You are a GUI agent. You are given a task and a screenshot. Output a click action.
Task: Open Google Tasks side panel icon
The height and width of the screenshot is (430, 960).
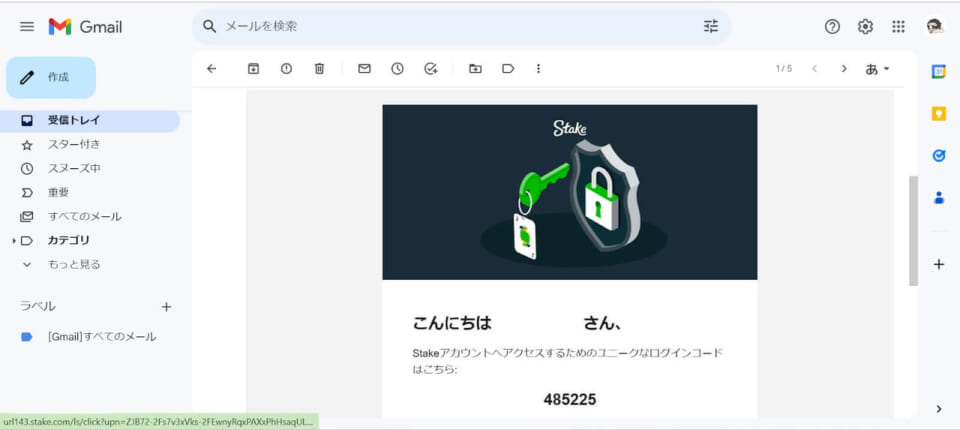pyautogui.click(x=939, y=156)
